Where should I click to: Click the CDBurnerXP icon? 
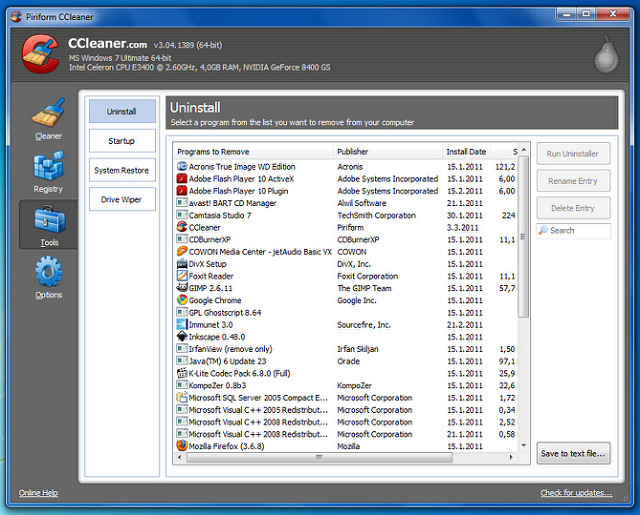click(x=182, y=239)
